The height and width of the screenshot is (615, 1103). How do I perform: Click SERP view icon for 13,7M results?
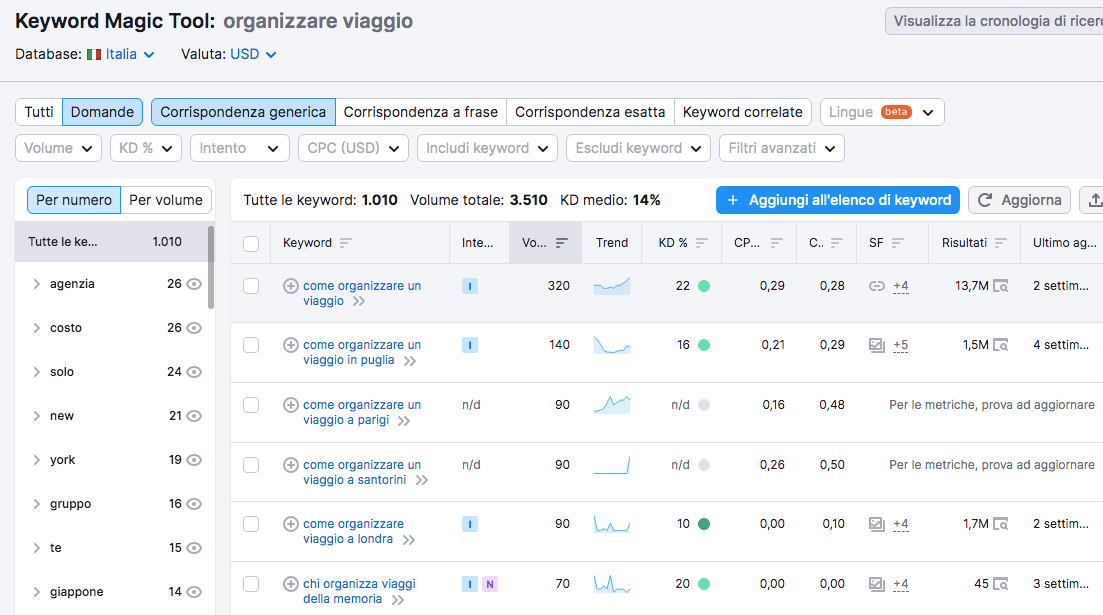(1000, 286)
